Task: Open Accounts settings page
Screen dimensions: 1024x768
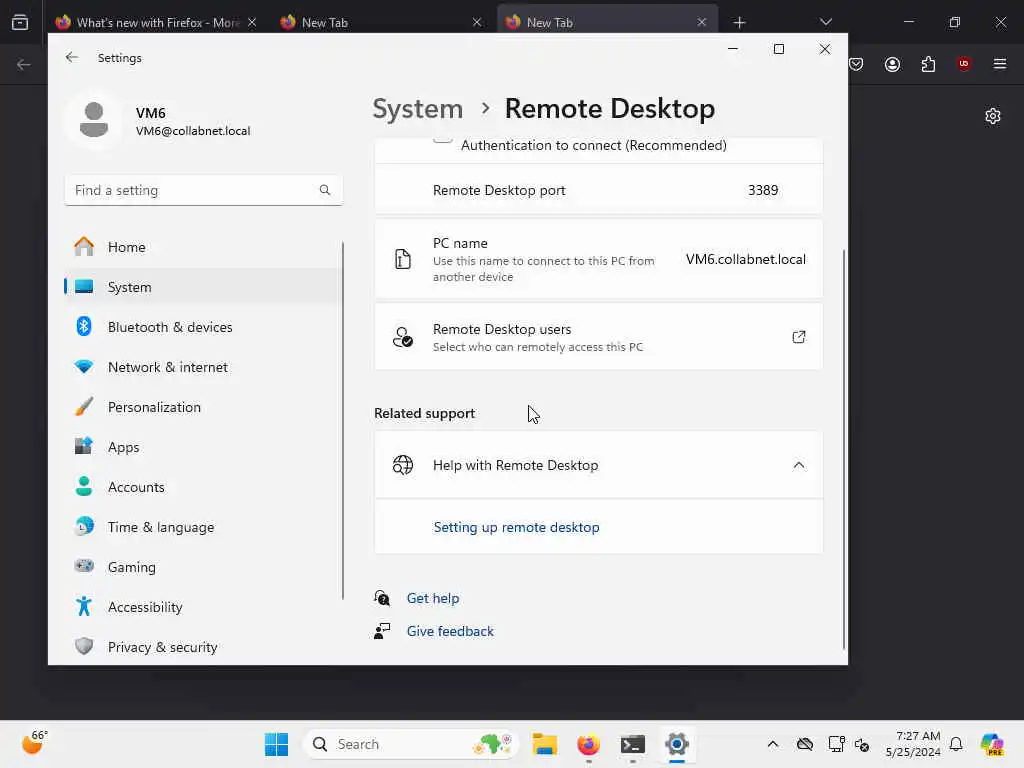Action: click(x=203, y=487)
